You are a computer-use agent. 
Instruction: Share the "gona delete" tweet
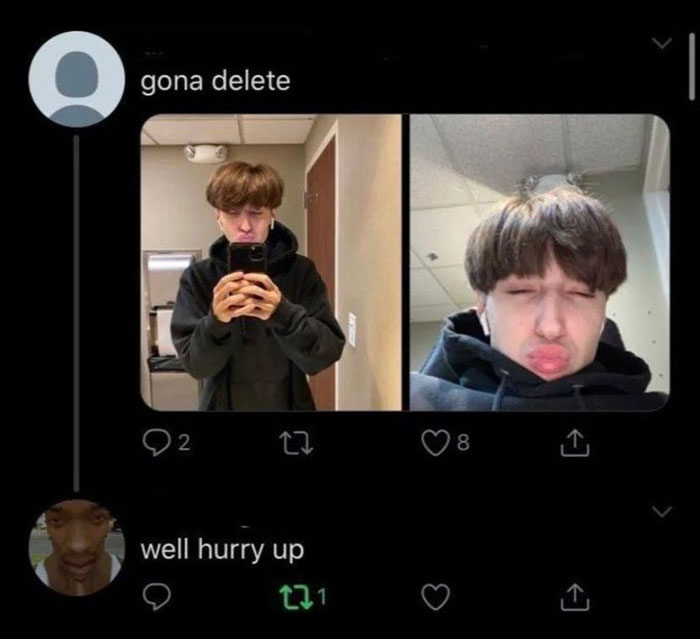[575, 443]
